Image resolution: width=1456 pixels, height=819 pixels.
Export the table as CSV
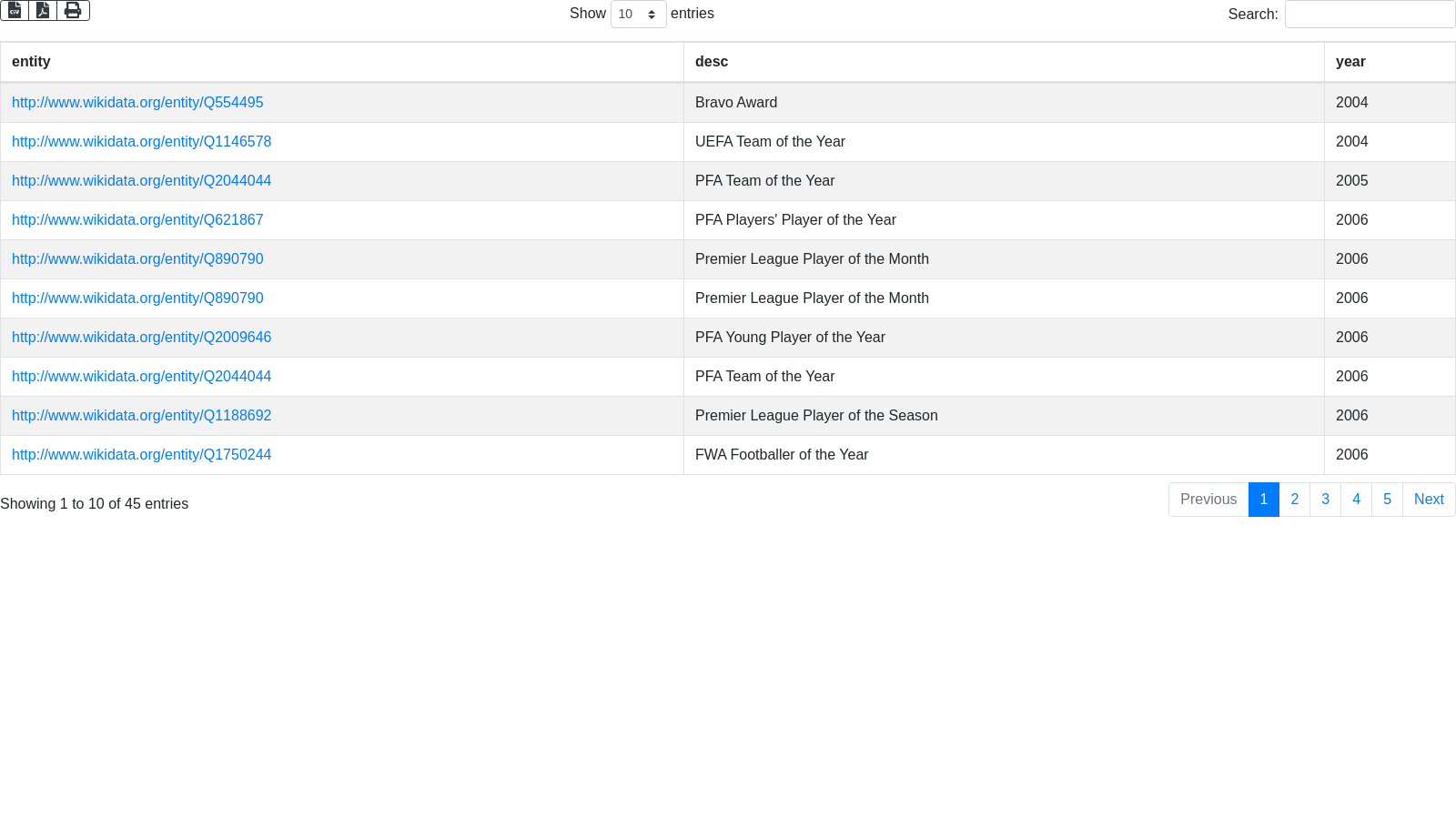(15, 10)
